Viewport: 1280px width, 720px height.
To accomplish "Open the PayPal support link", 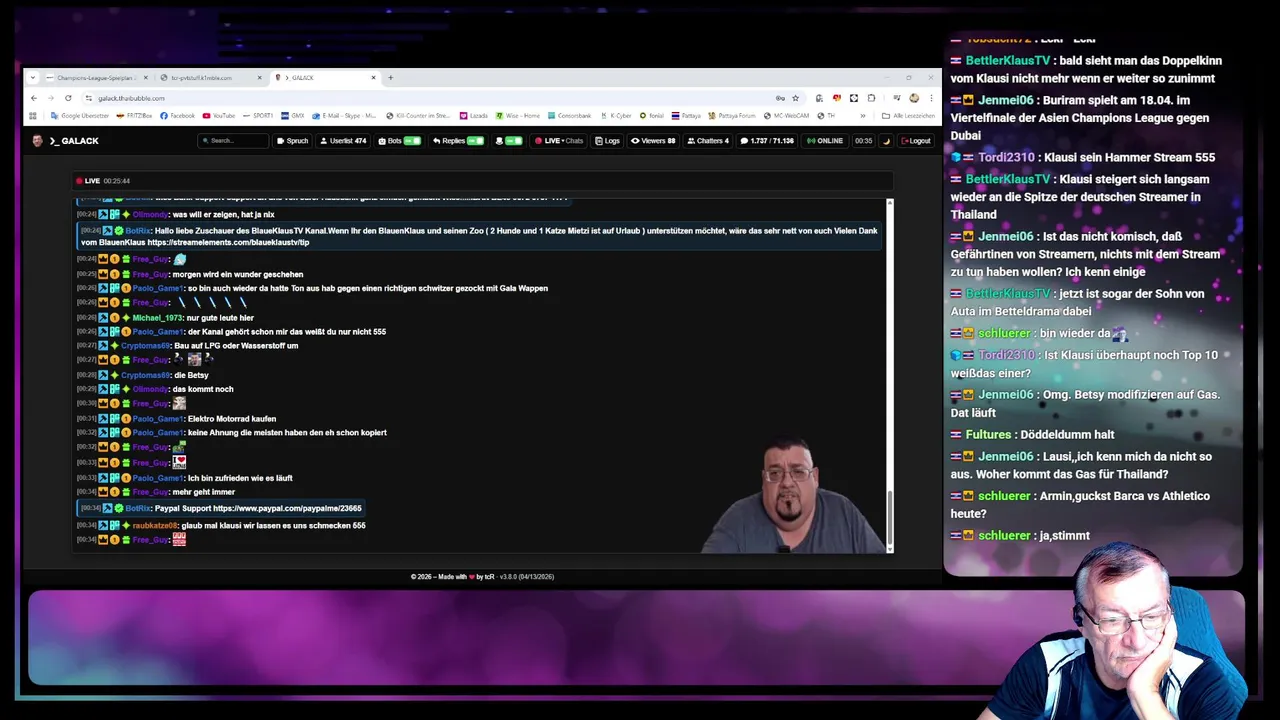I will (287, 508).
